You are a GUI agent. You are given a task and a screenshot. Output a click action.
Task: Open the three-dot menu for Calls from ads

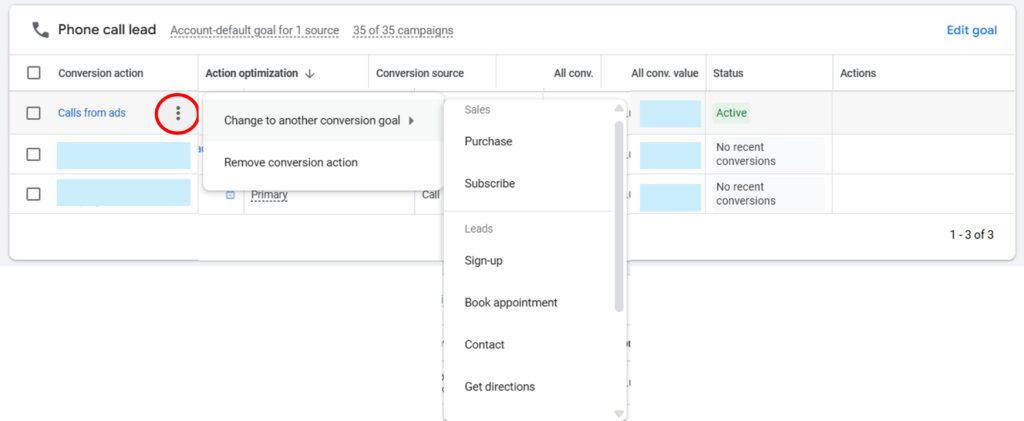(178, 114)
